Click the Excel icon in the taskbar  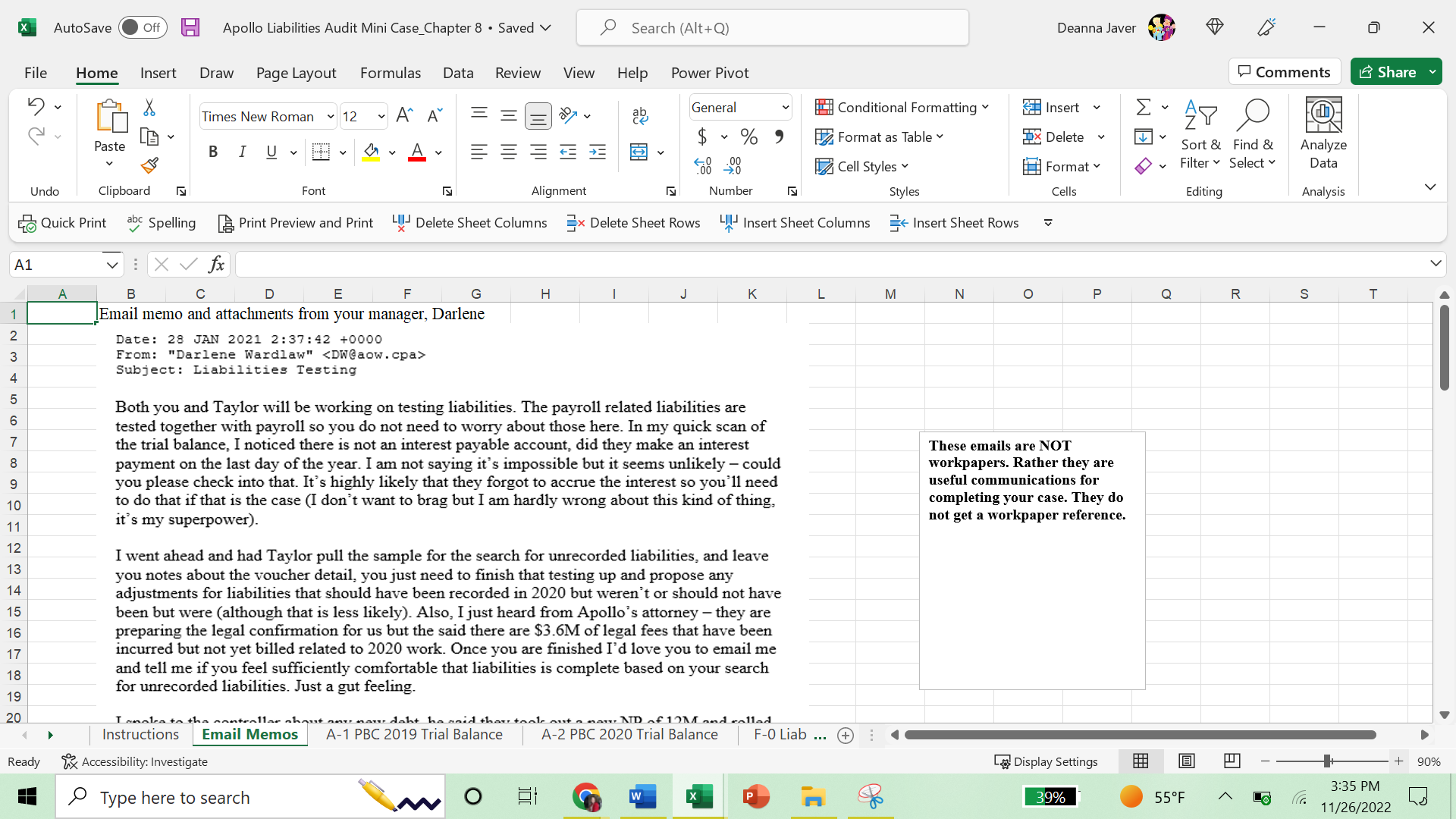tap(698, 796)
